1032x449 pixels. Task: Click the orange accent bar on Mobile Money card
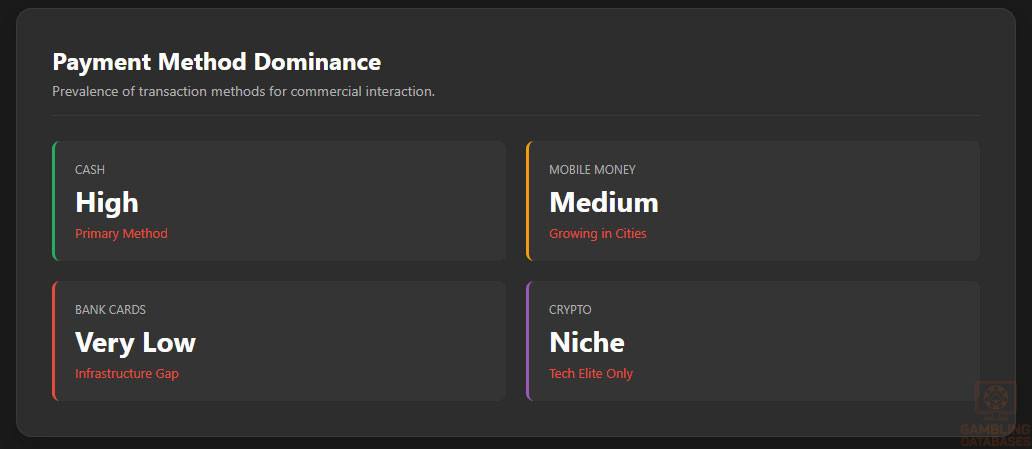pyautogui.click(x=528, y=201)
